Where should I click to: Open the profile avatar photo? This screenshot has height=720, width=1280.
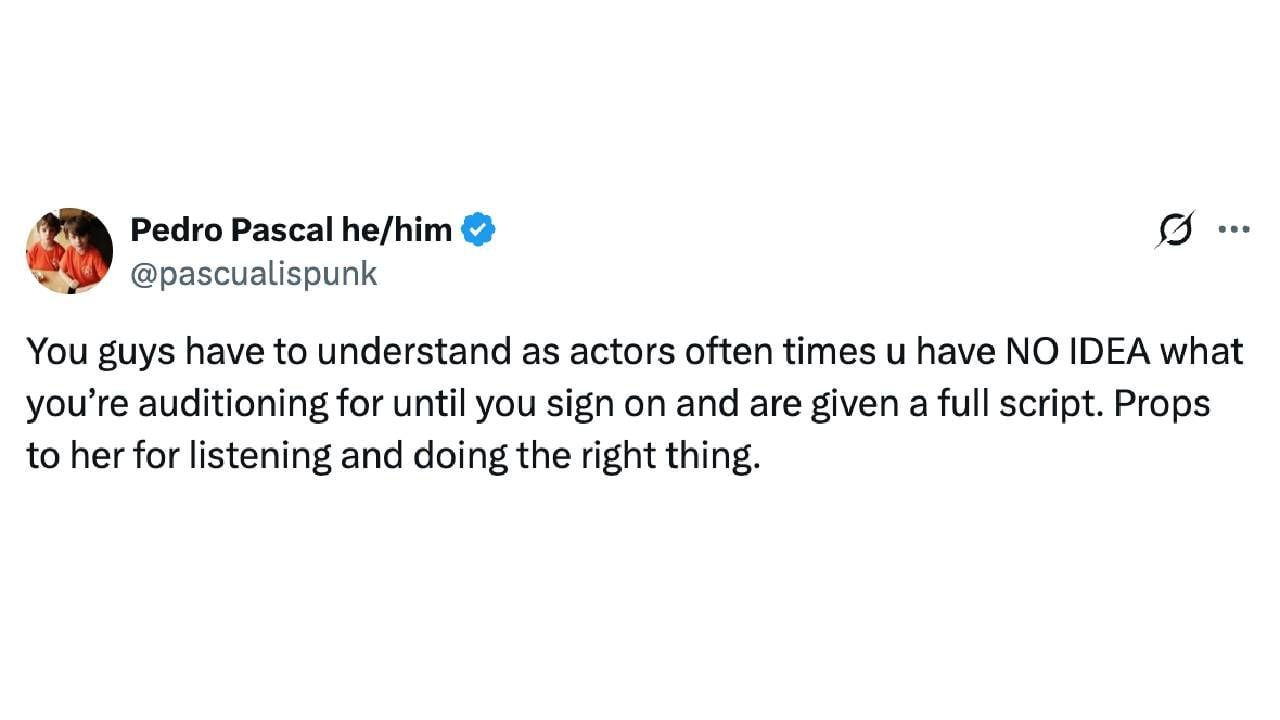pos(69,251)
